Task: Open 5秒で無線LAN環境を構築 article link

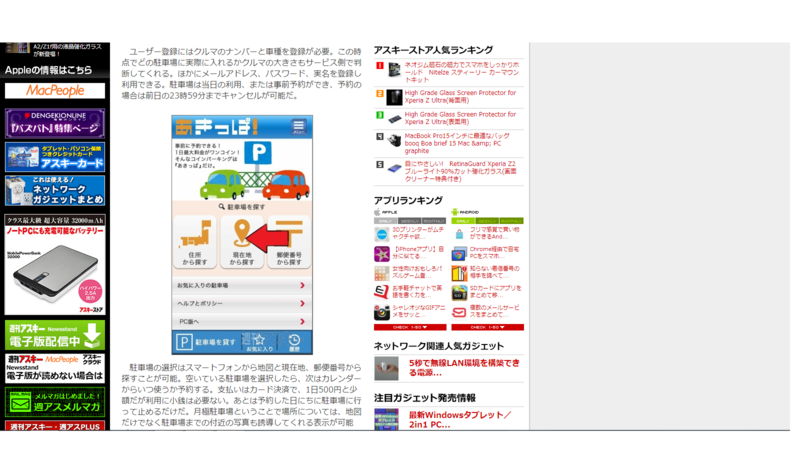Action: pyautogui.click(x=464, y=368)
